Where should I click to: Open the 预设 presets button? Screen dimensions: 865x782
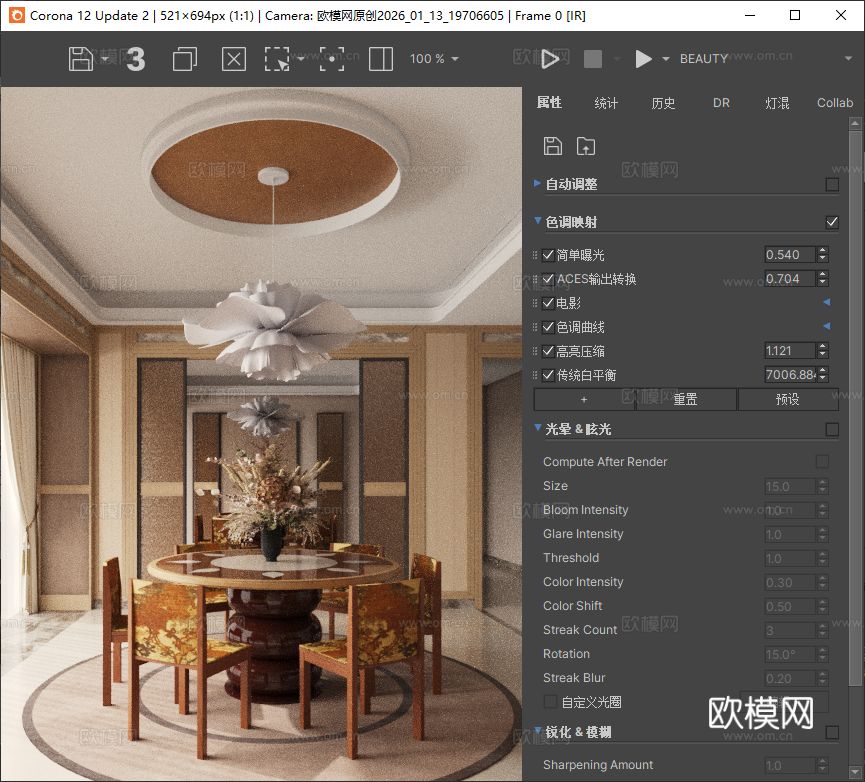(x=788, y=399)
